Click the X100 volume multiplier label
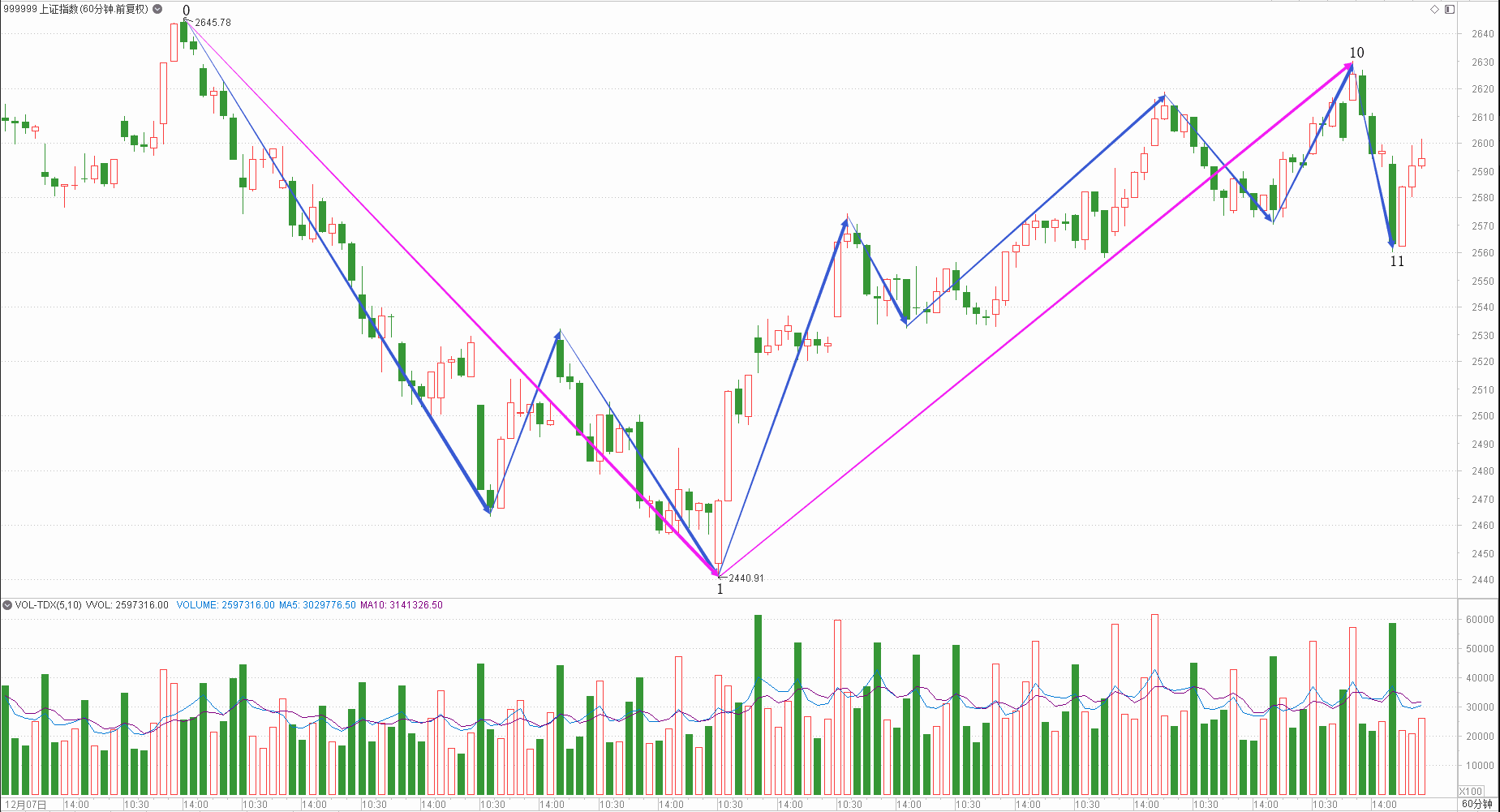This screenshot has height=812, width=1500. pyautogui.click(x=1471, y=791)
